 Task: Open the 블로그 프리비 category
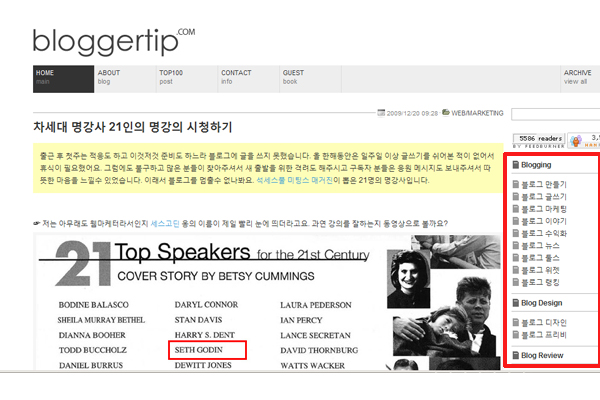click(544, 335)
